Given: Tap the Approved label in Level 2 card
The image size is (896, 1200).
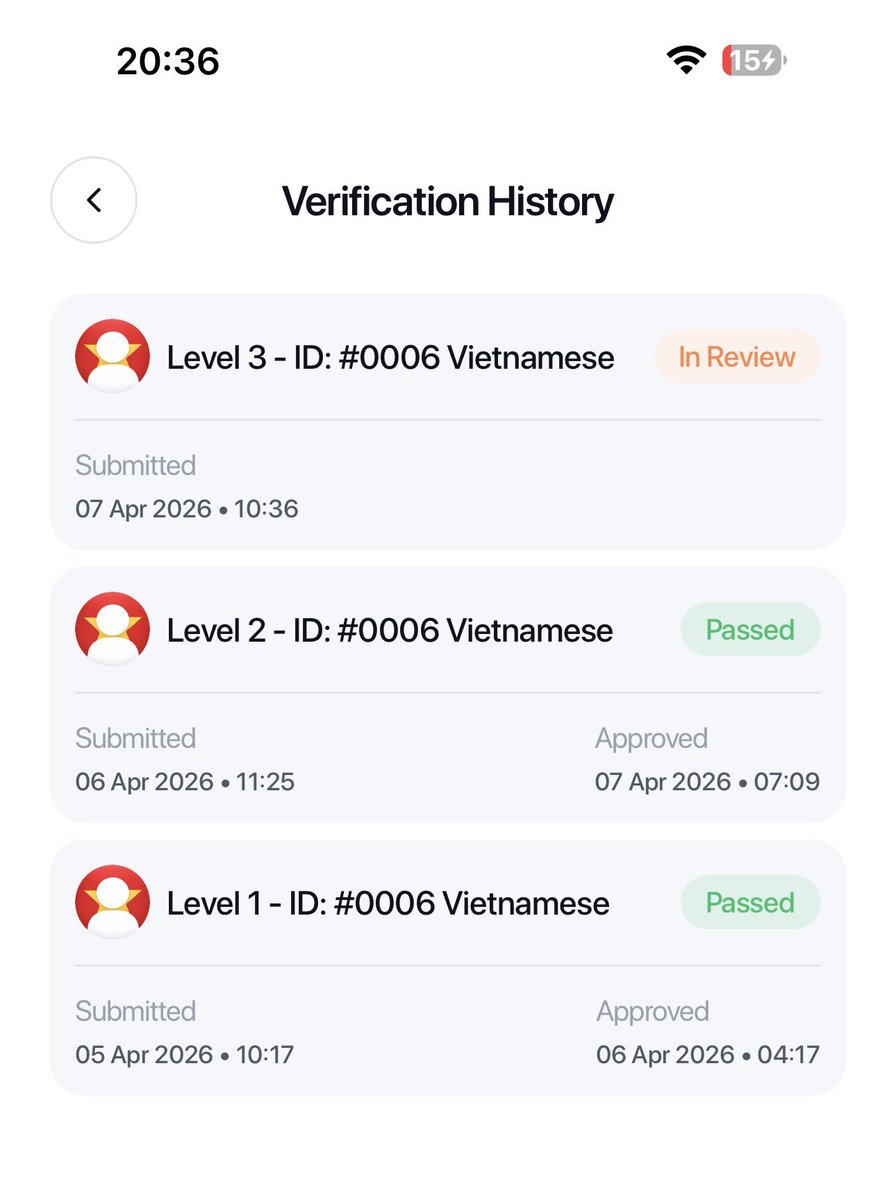Looking at the screenshot, I should coord(651,739).
